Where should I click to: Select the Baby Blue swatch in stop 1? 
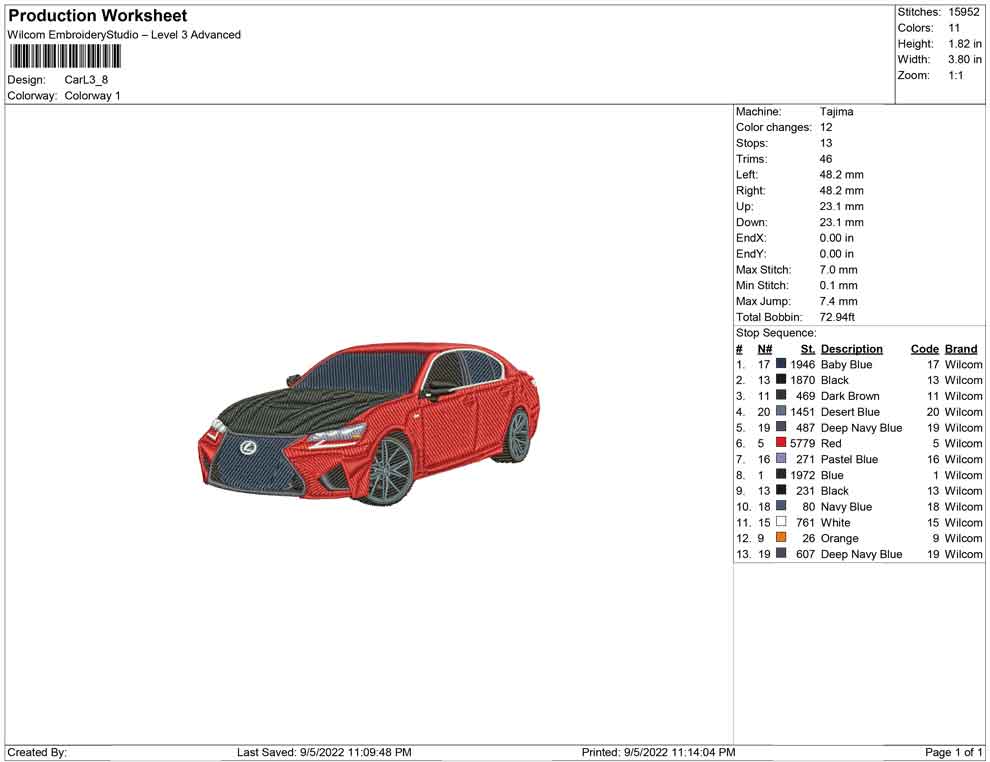click(x=781, y=365)
